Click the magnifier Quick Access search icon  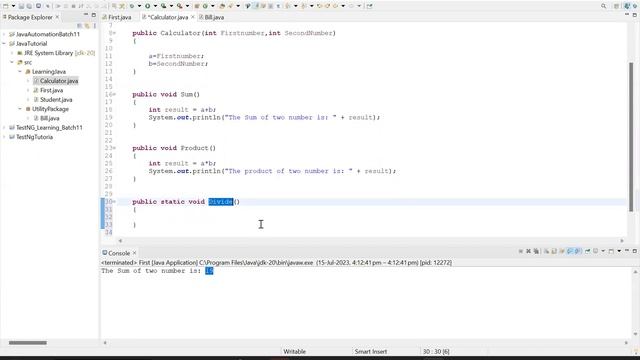coord(603,6)
